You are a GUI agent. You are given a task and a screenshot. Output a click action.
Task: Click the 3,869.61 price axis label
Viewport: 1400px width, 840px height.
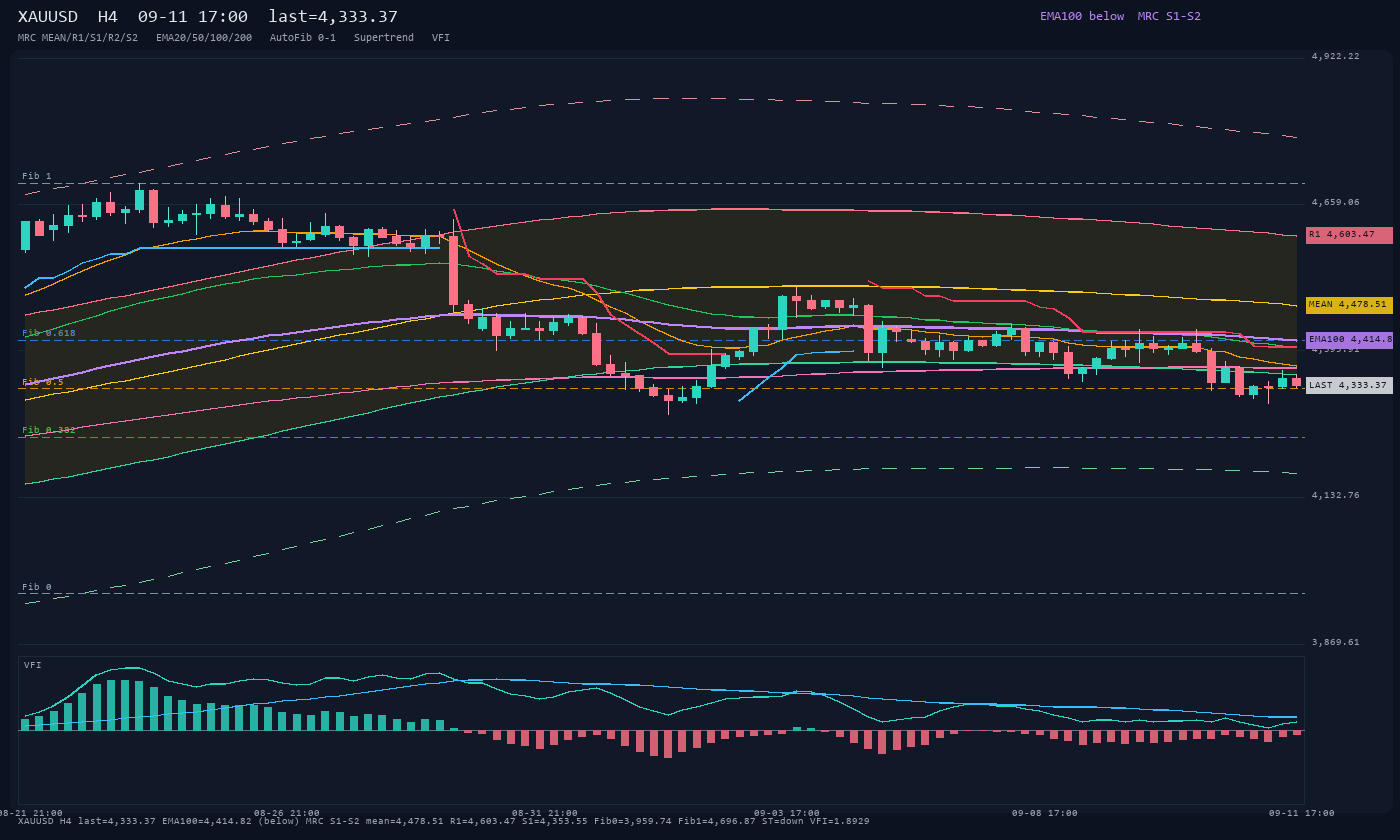click(x=1336, y=642)
